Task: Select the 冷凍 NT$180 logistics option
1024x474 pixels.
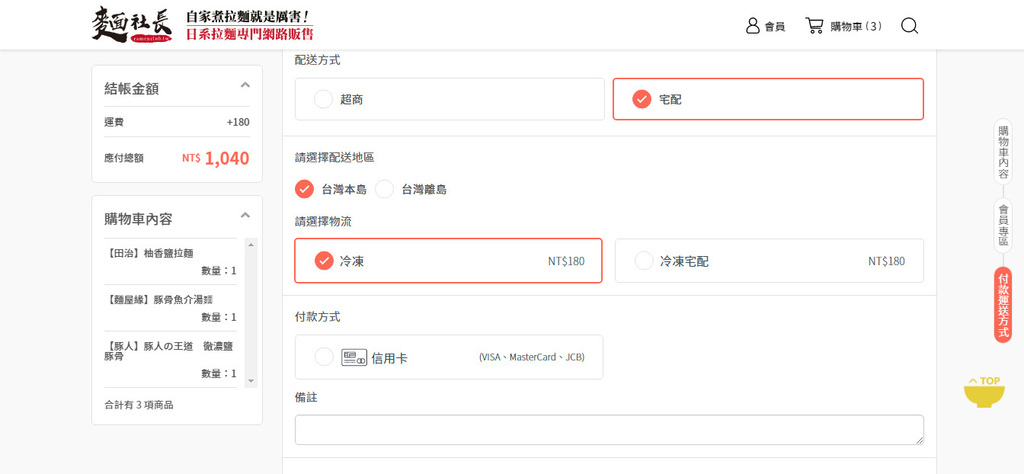Action: 324,261
